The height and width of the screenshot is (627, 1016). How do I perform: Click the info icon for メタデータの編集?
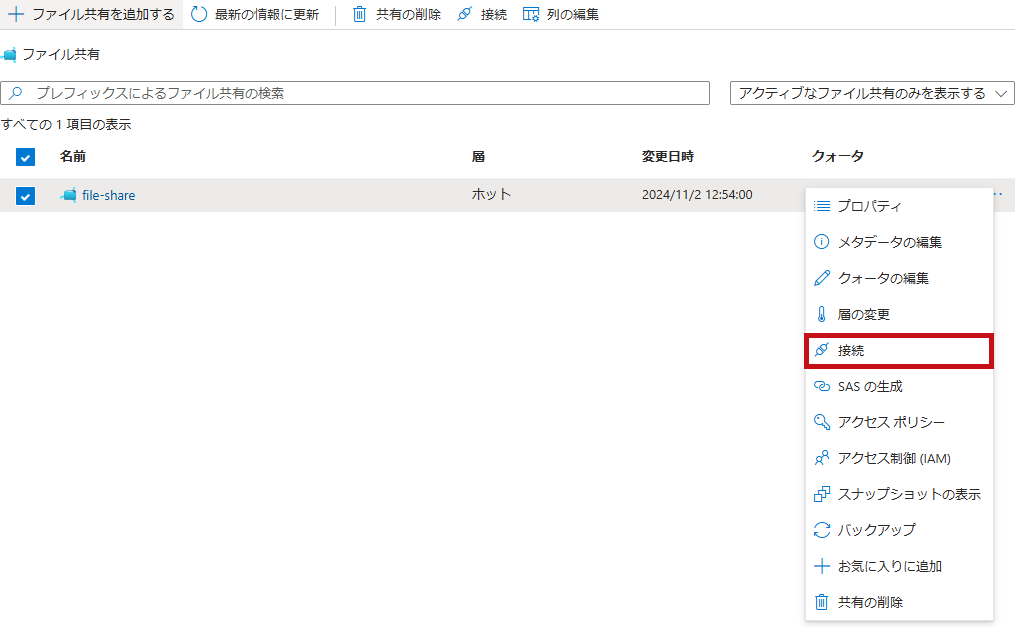[x=822, y=242]
